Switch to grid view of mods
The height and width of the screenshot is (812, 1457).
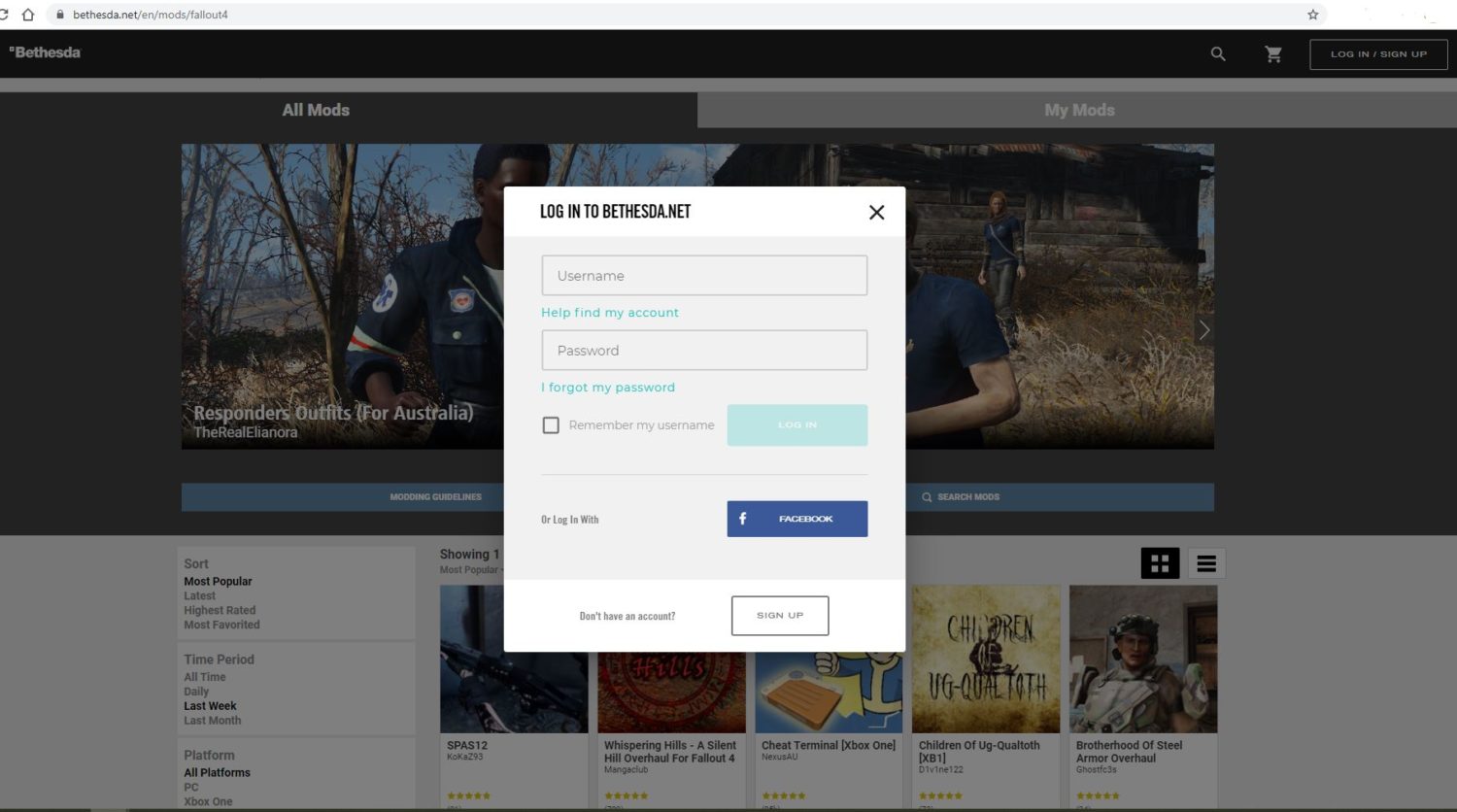point(1160,563)
